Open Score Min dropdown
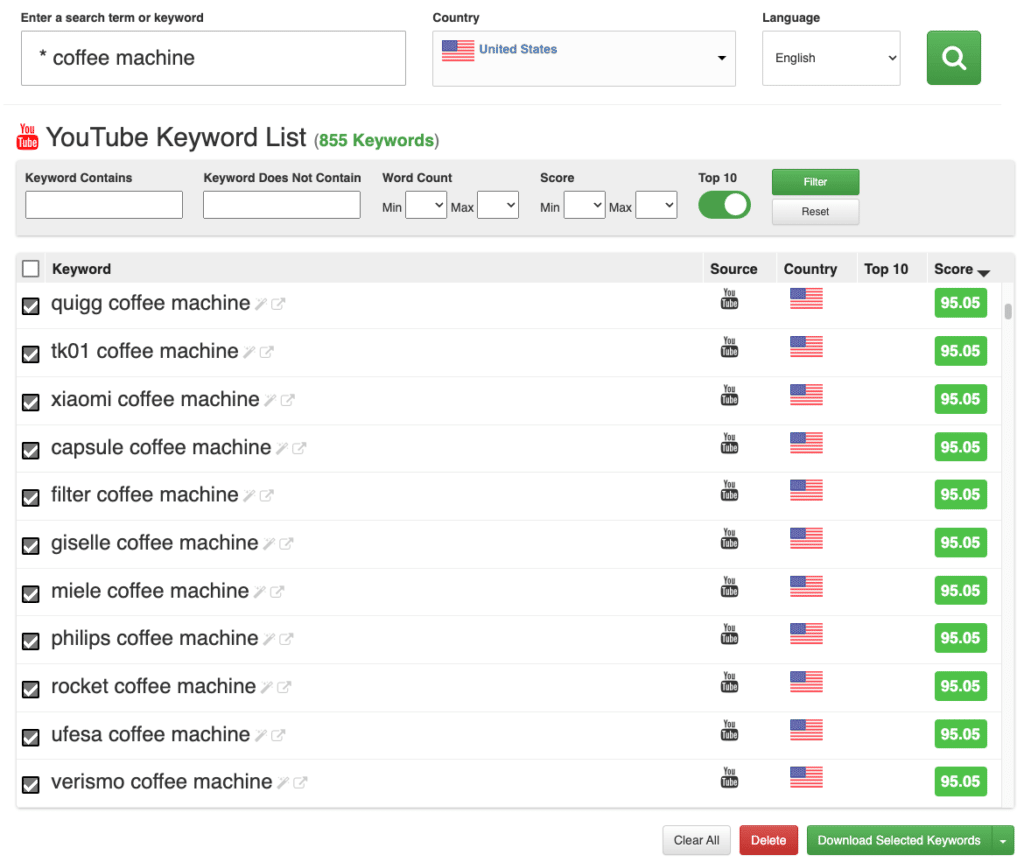1024x862 pixels. point(584,205)
